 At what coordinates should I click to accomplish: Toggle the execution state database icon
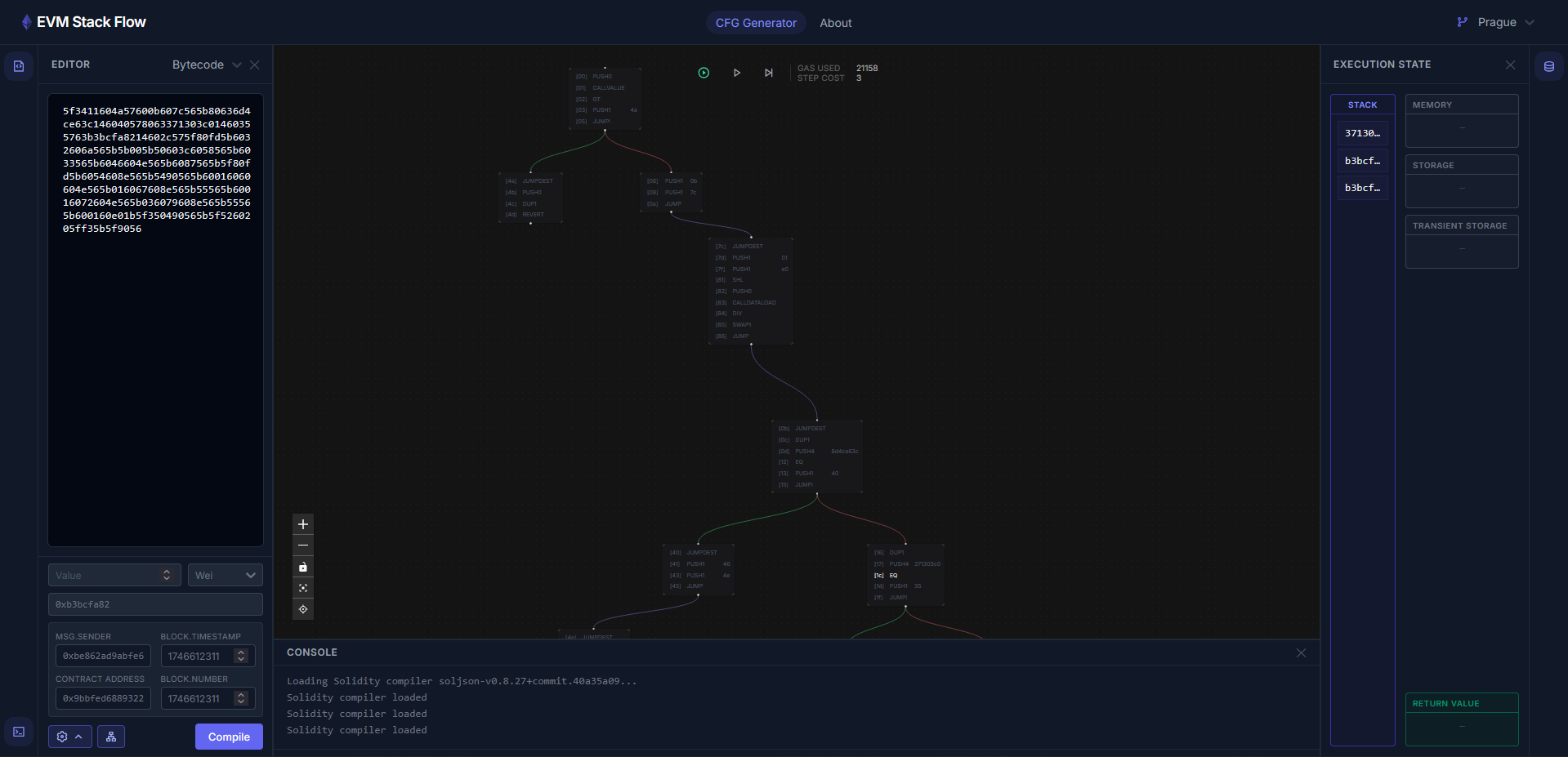coord(1548,66)
